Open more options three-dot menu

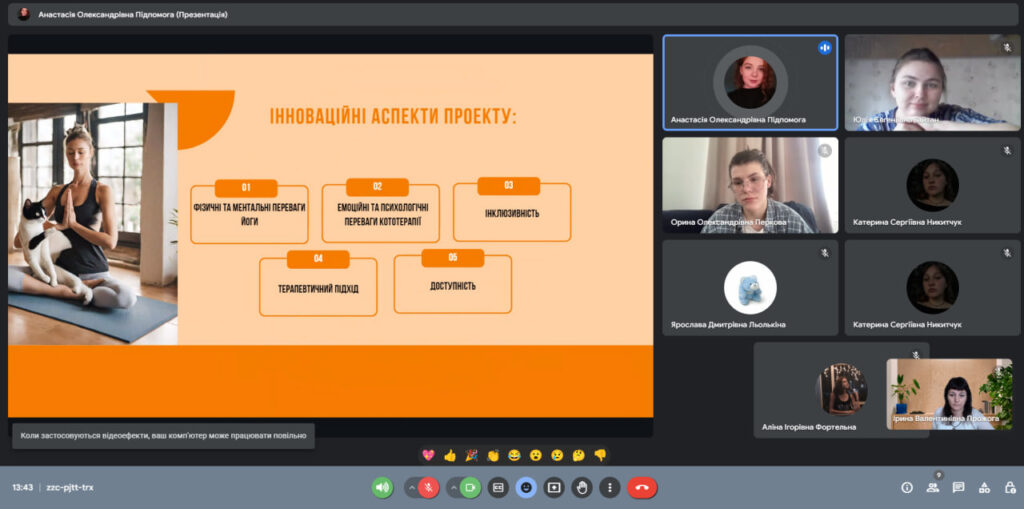pos(609,487)
